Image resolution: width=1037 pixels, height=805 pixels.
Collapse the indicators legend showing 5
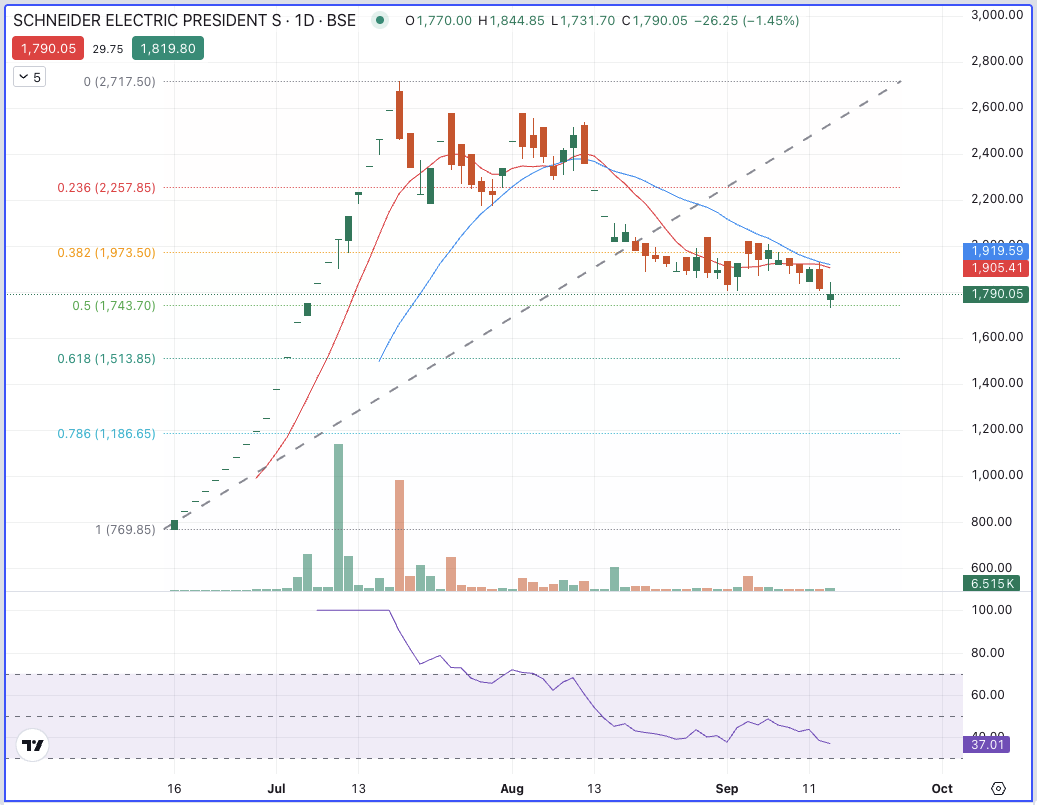point(29,77)
